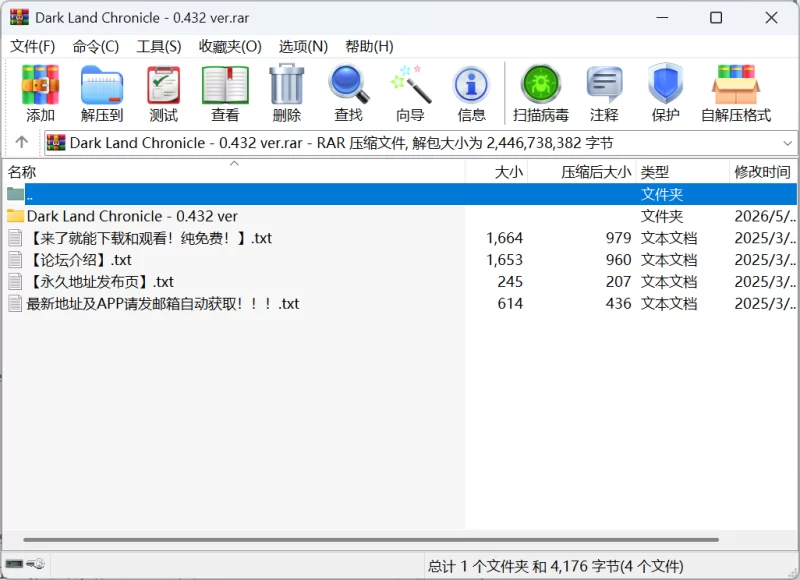The image size is (800, 580).
Task: Click packed size value 960
Action: [x=618, y=260]
